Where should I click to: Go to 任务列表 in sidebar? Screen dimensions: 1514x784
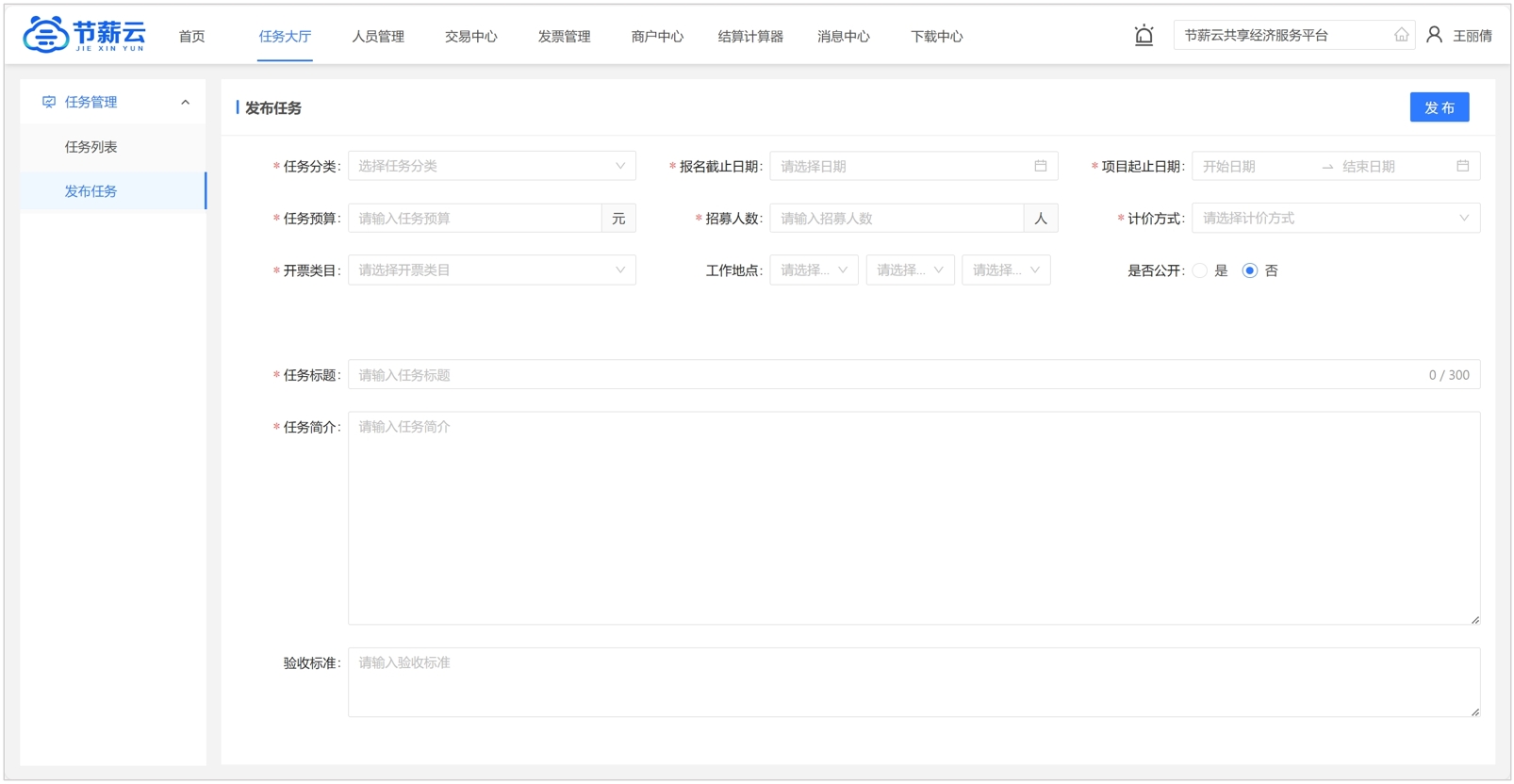click(91, 147)
